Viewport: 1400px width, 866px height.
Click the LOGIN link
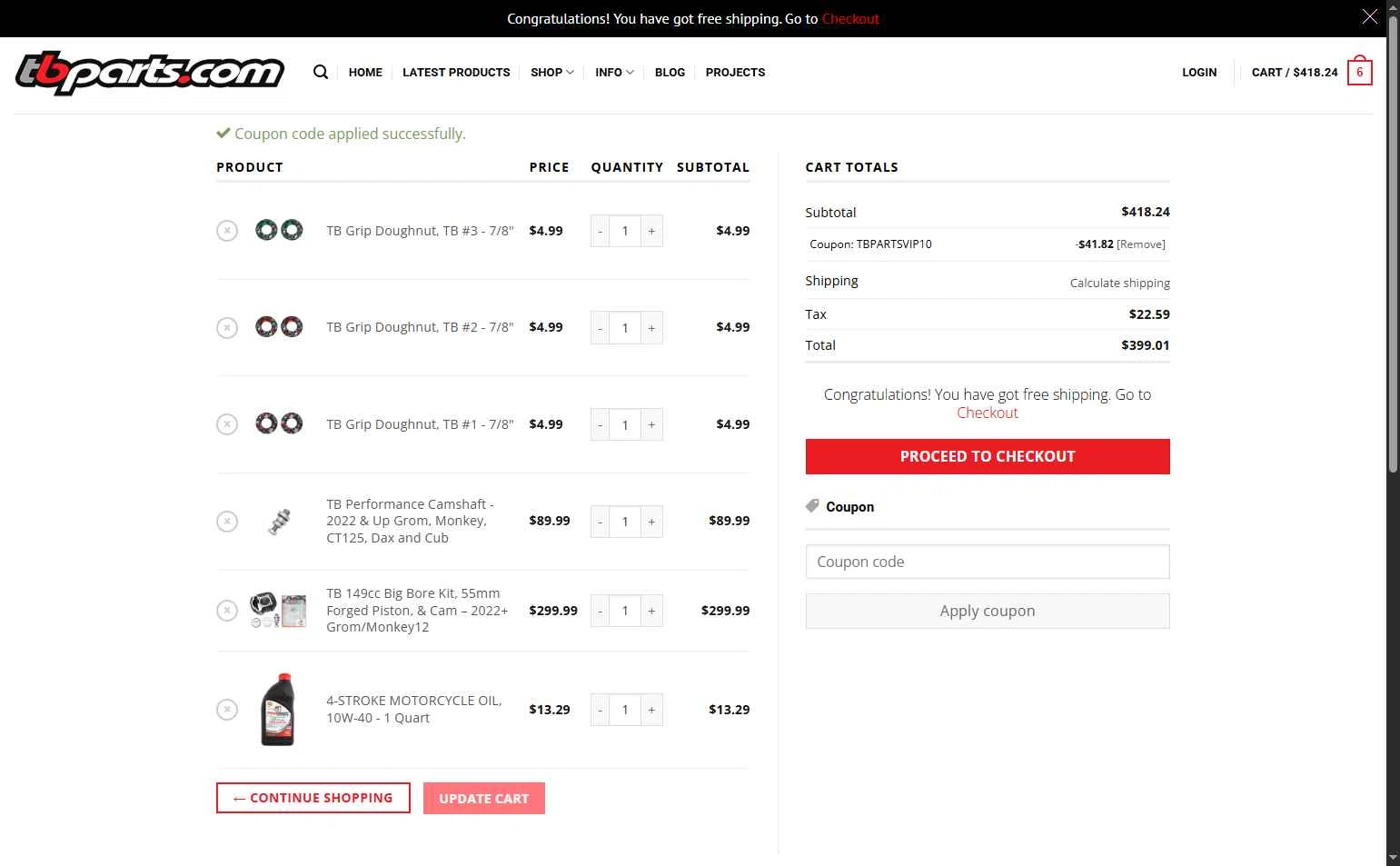(1199, 72)
